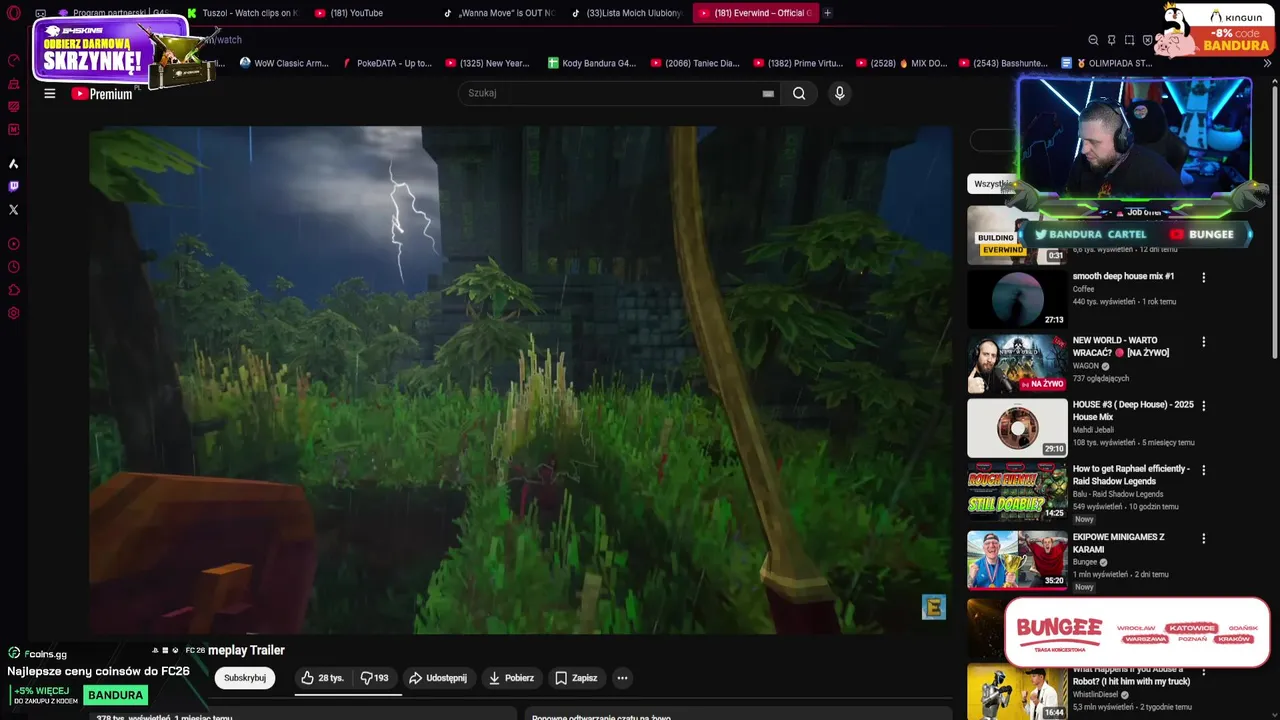Open (2528) MIX DO... bookmark
This screenshot has height=720, width=1280.
pos(901,63)
